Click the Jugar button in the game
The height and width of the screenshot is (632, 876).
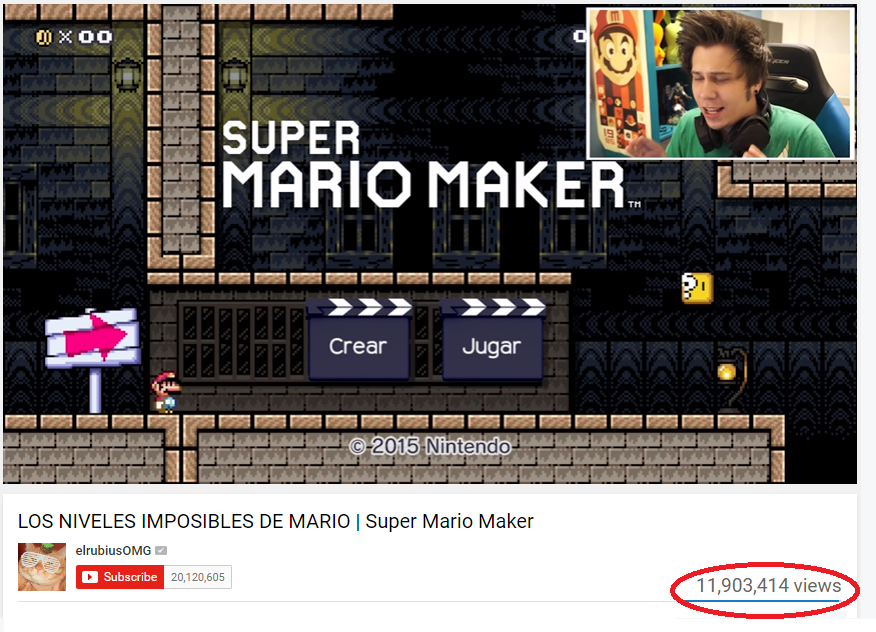point(492,340)
